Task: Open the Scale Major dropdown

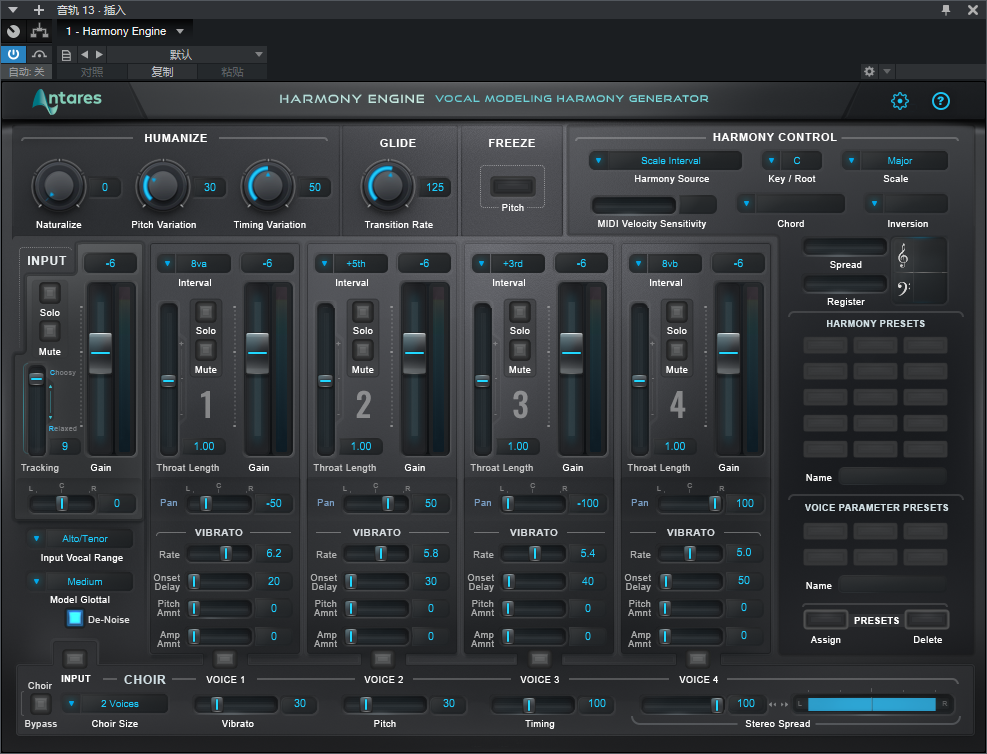Action: point(895,160)
